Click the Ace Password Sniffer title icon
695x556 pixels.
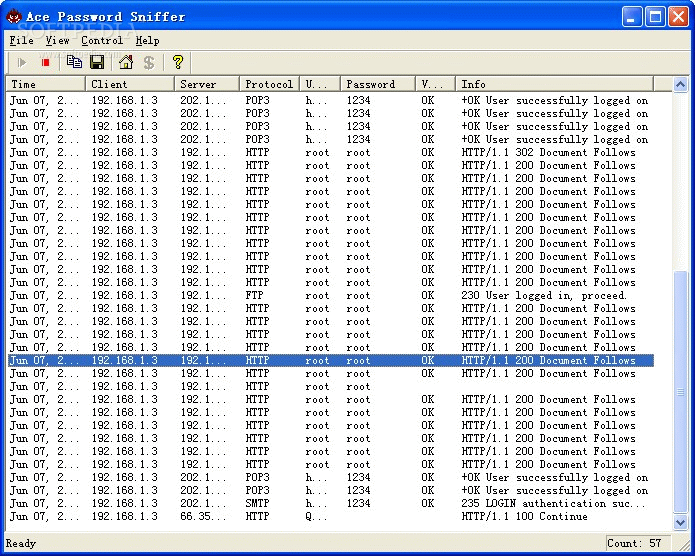(x=14, y=17)
